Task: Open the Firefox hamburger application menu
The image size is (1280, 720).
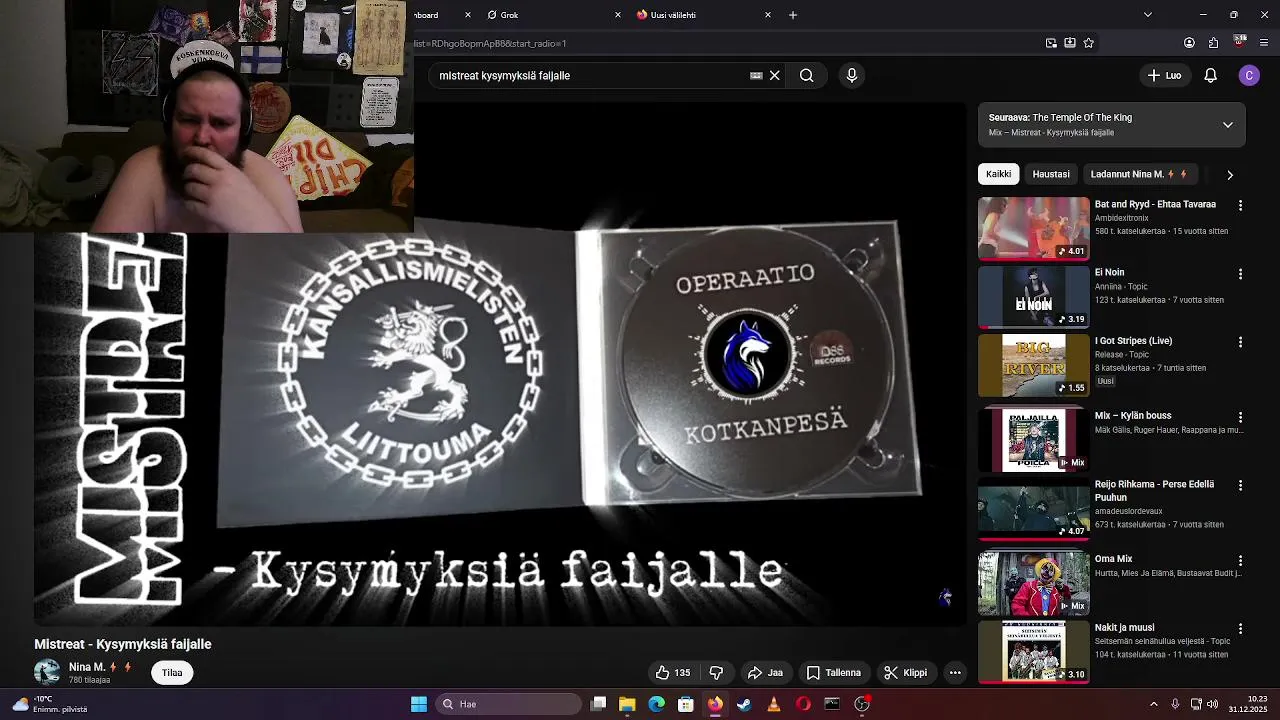Action: pyautogui.click(x=1264, y=43)
